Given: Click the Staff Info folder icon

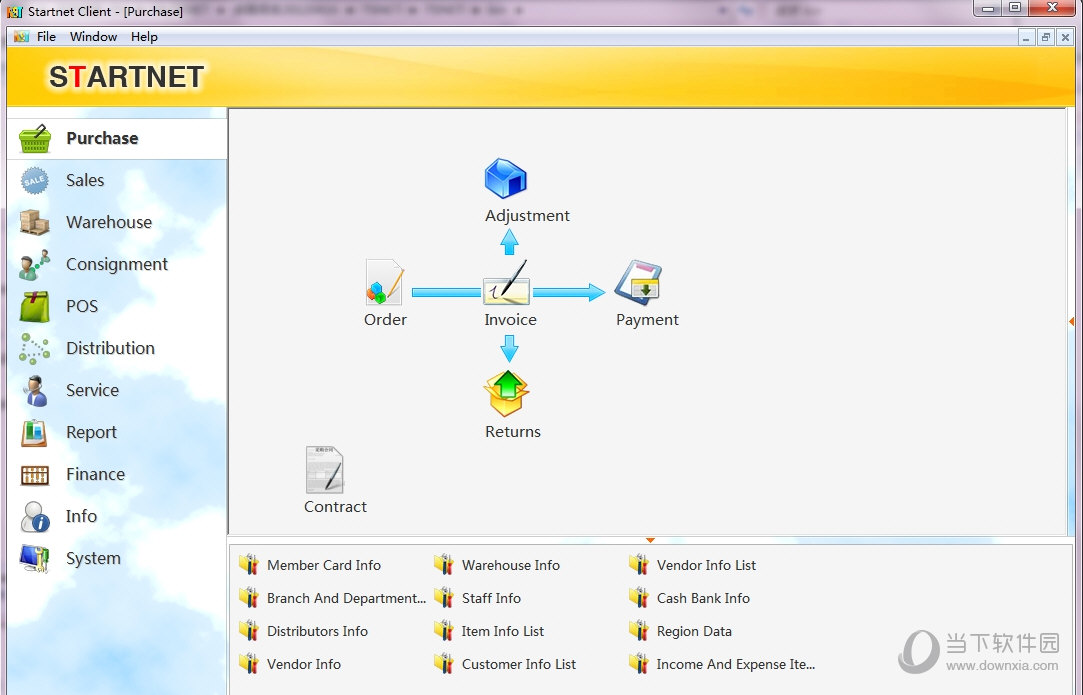Looking at the screenshot, I should point(443,598).
